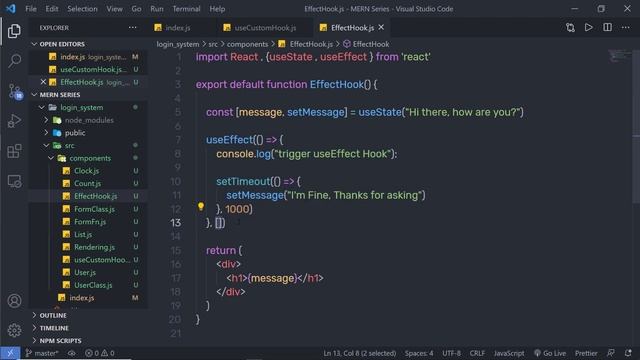Open the Search view icon

(x=14, y=61)
